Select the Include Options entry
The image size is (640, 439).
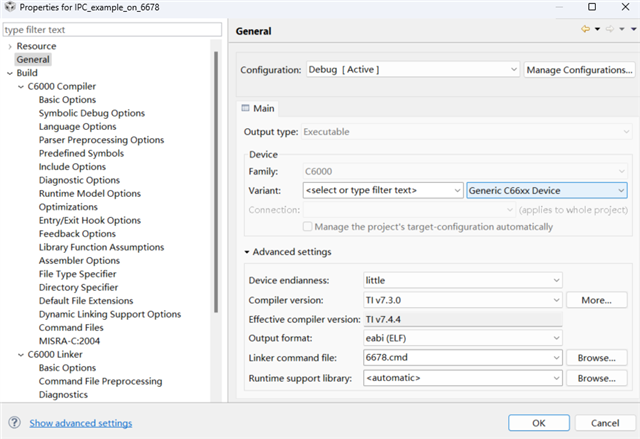pos(72,167)
